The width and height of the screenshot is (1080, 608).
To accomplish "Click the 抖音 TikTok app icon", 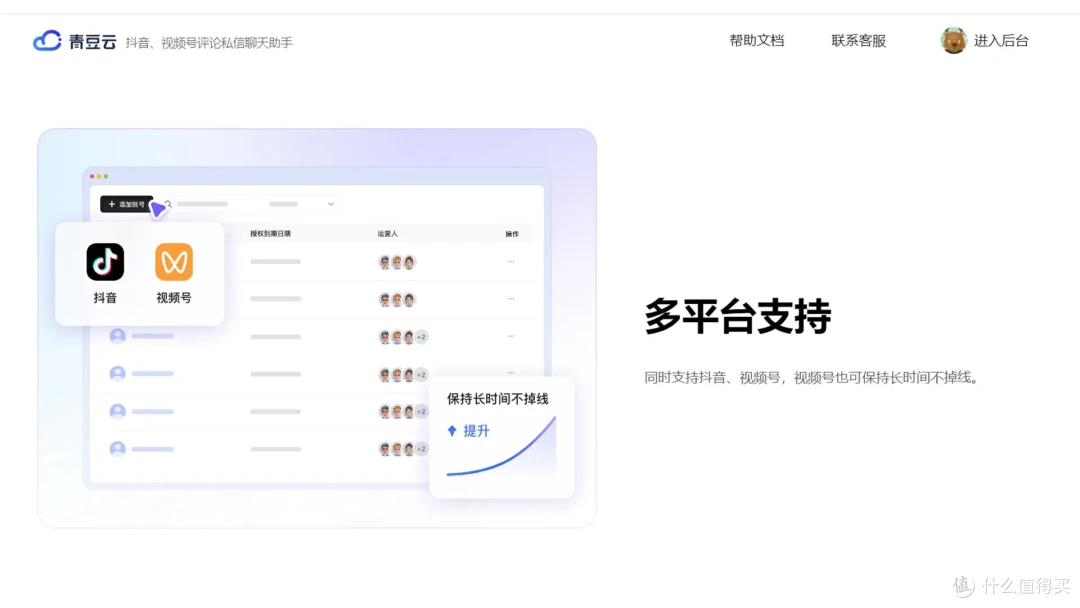I will point(105,262).
